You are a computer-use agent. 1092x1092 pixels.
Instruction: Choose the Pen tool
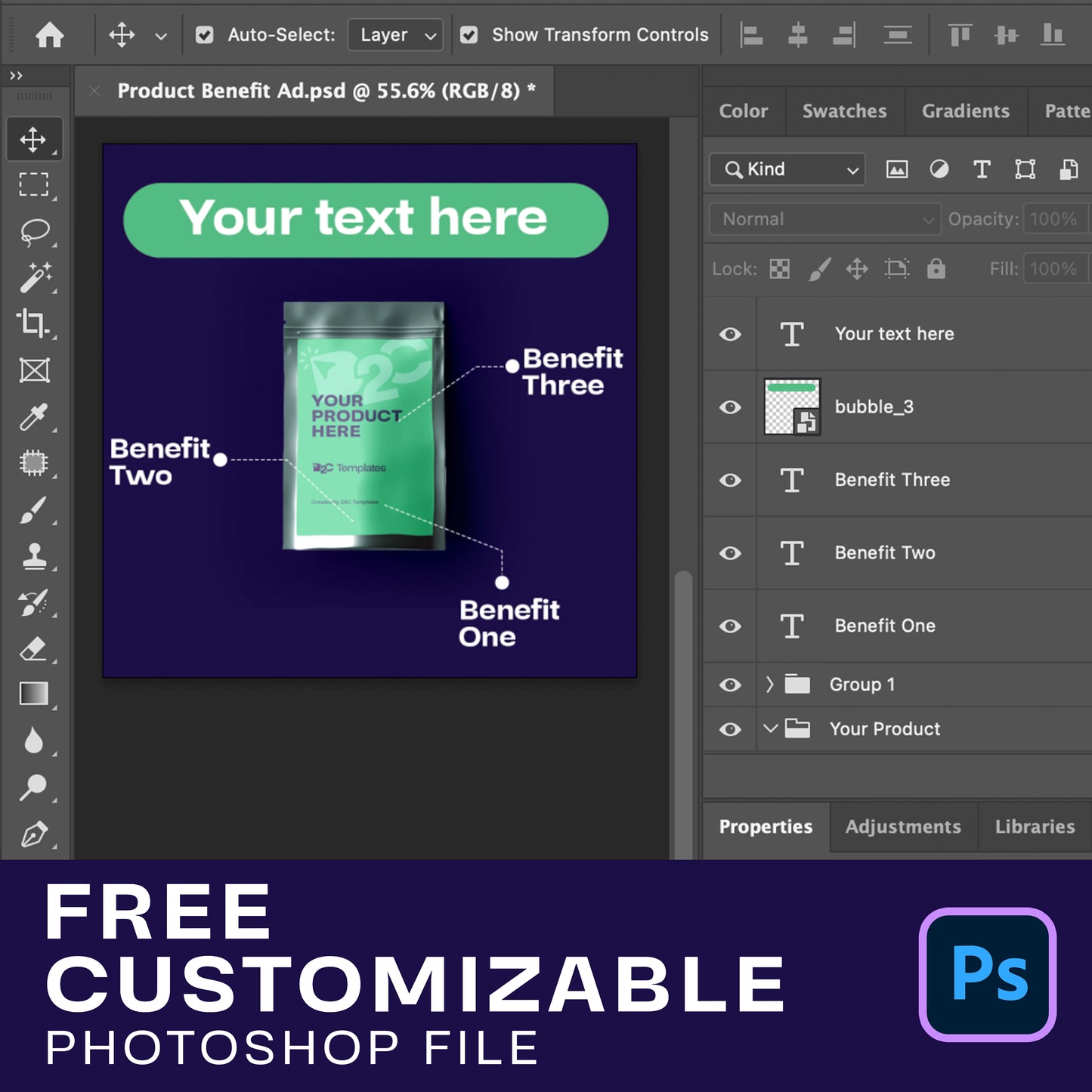coord(34,834)
